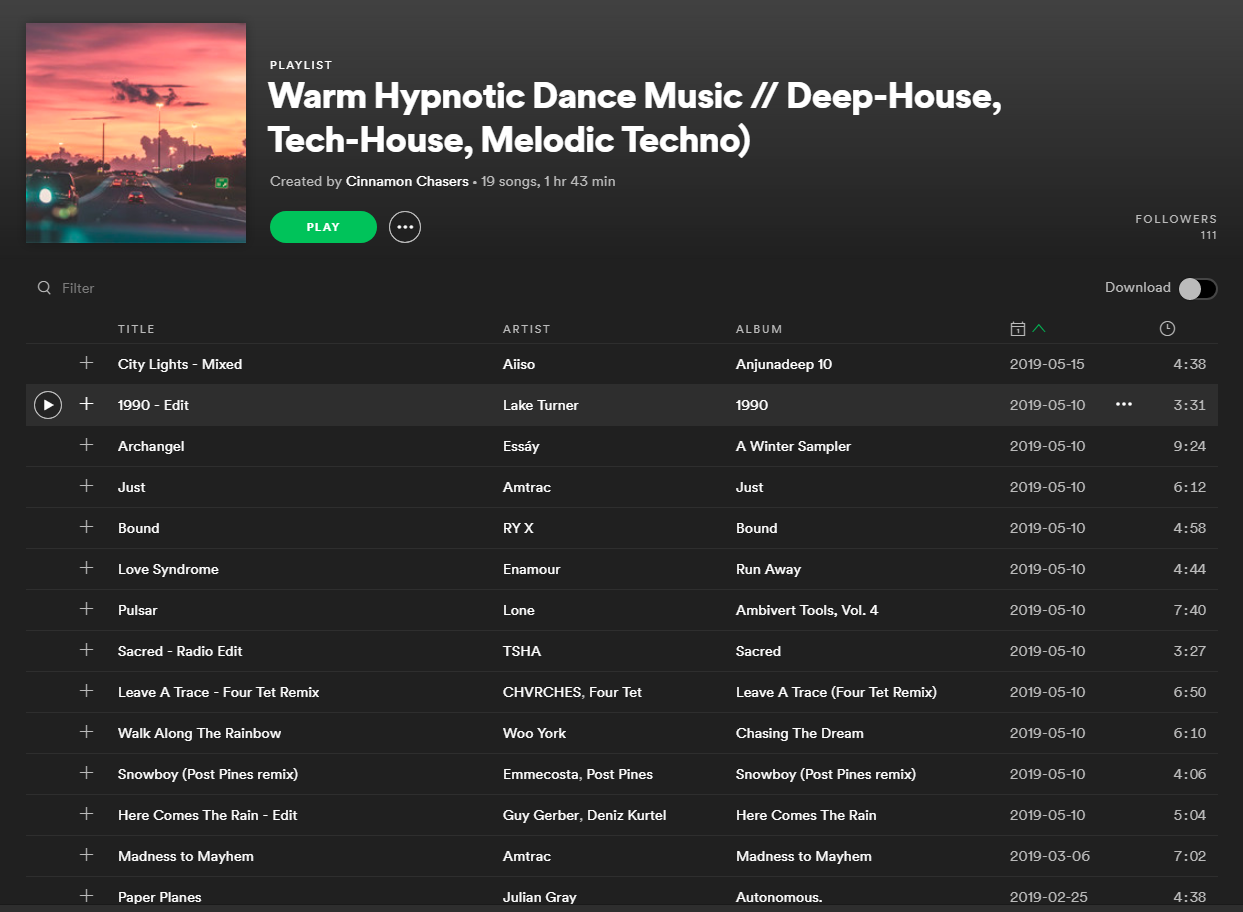Add Paper Planes using its plus icon
Viewport: 1243px width, 912px height.
click(x=86, y=897)
